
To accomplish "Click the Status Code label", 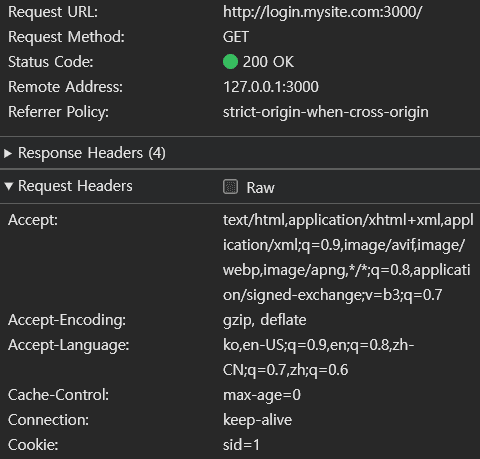I will click(50, 62).
